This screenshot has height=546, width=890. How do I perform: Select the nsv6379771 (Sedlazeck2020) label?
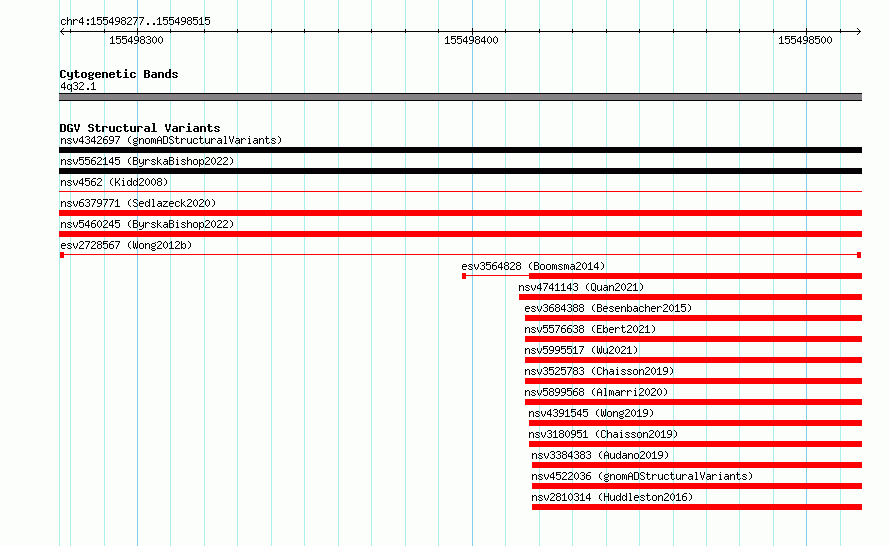click(138, 203)
